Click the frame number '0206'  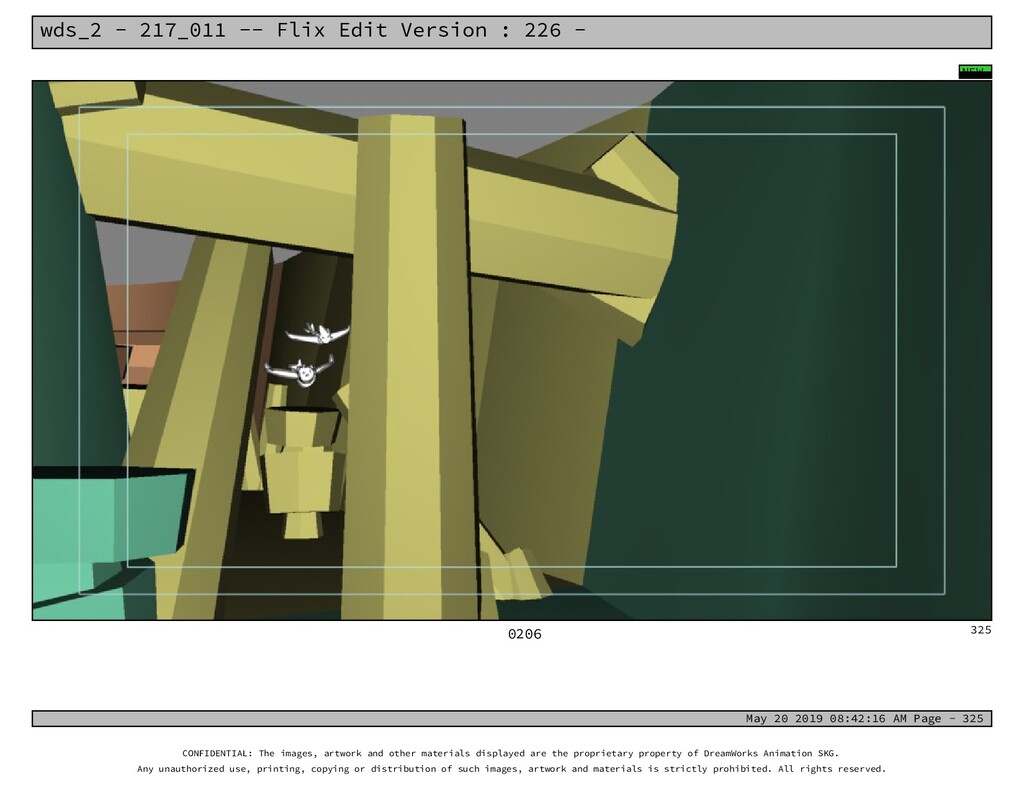pyautogui.click(x=524, y=634)
